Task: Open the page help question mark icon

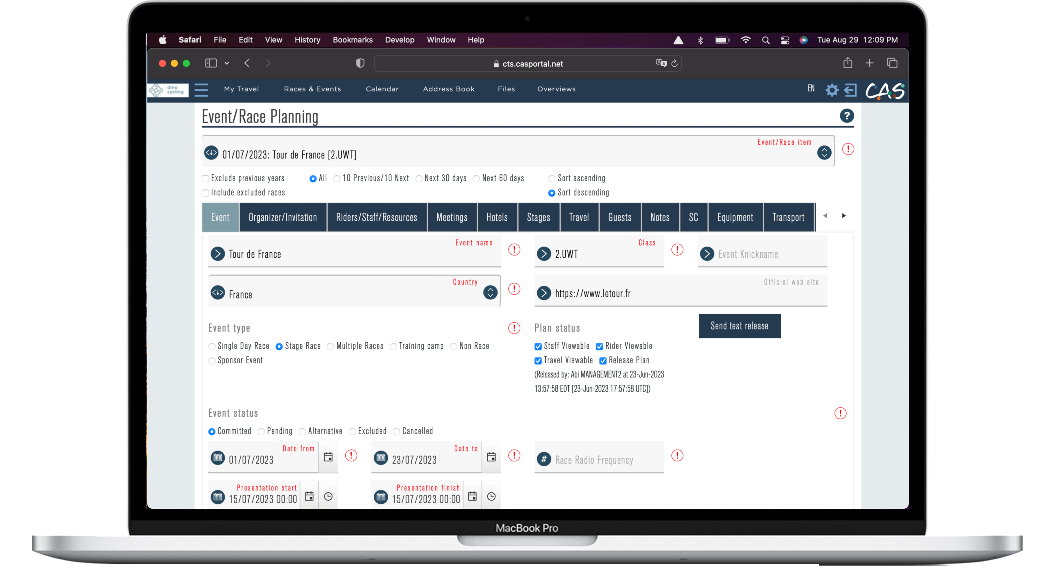Action: tap(847, 116)
